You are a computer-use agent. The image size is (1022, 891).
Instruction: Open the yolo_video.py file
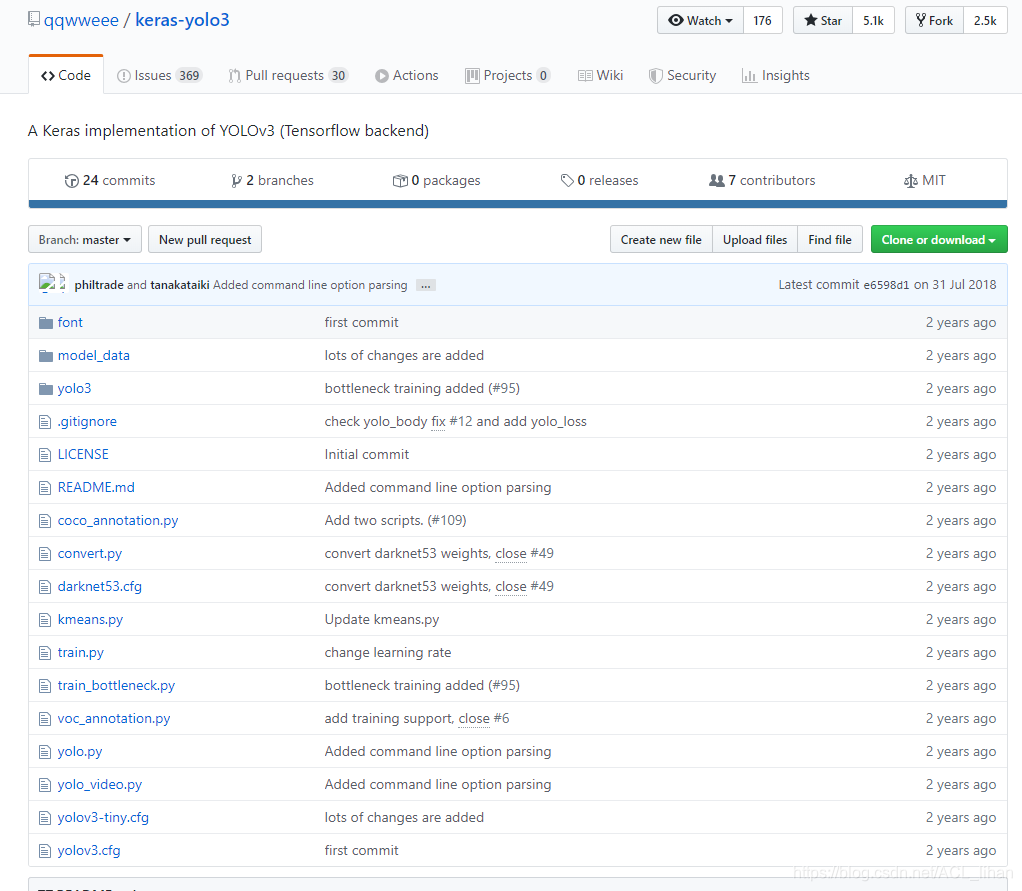pos(100,785)
